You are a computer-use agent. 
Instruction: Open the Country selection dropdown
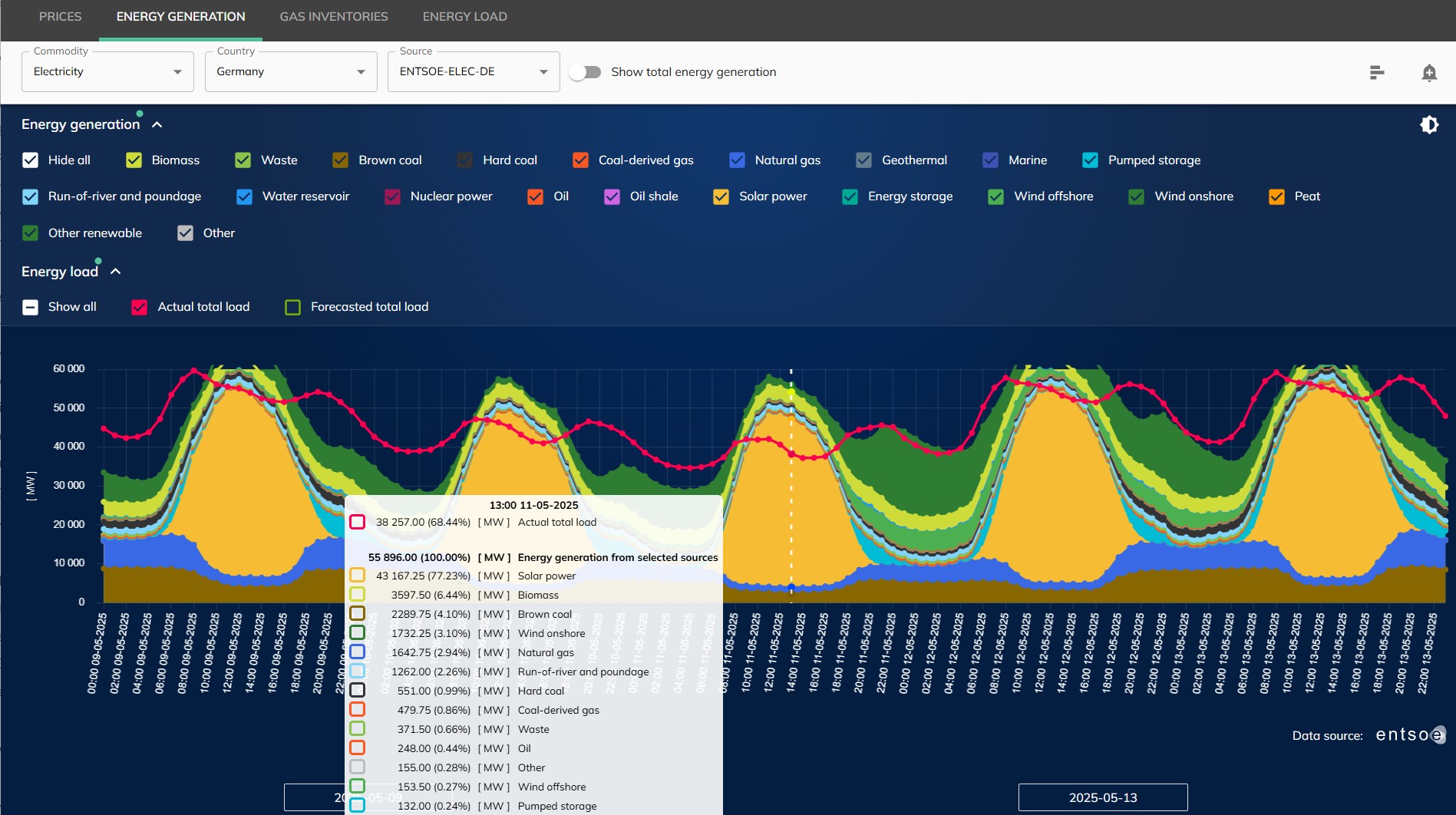click(290, 71)
